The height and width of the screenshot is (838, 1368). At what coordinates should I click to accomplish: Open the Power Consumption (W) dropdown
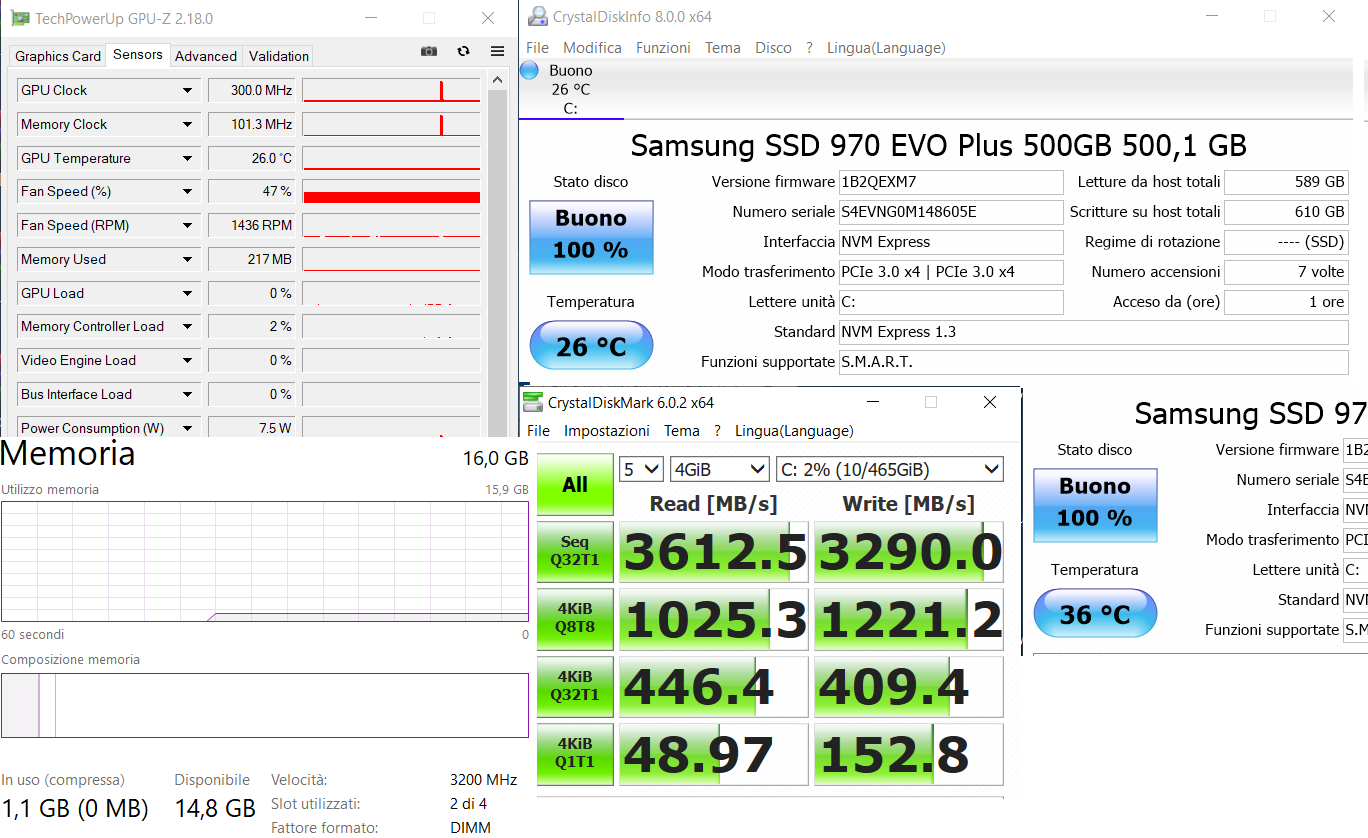point(187,428)
